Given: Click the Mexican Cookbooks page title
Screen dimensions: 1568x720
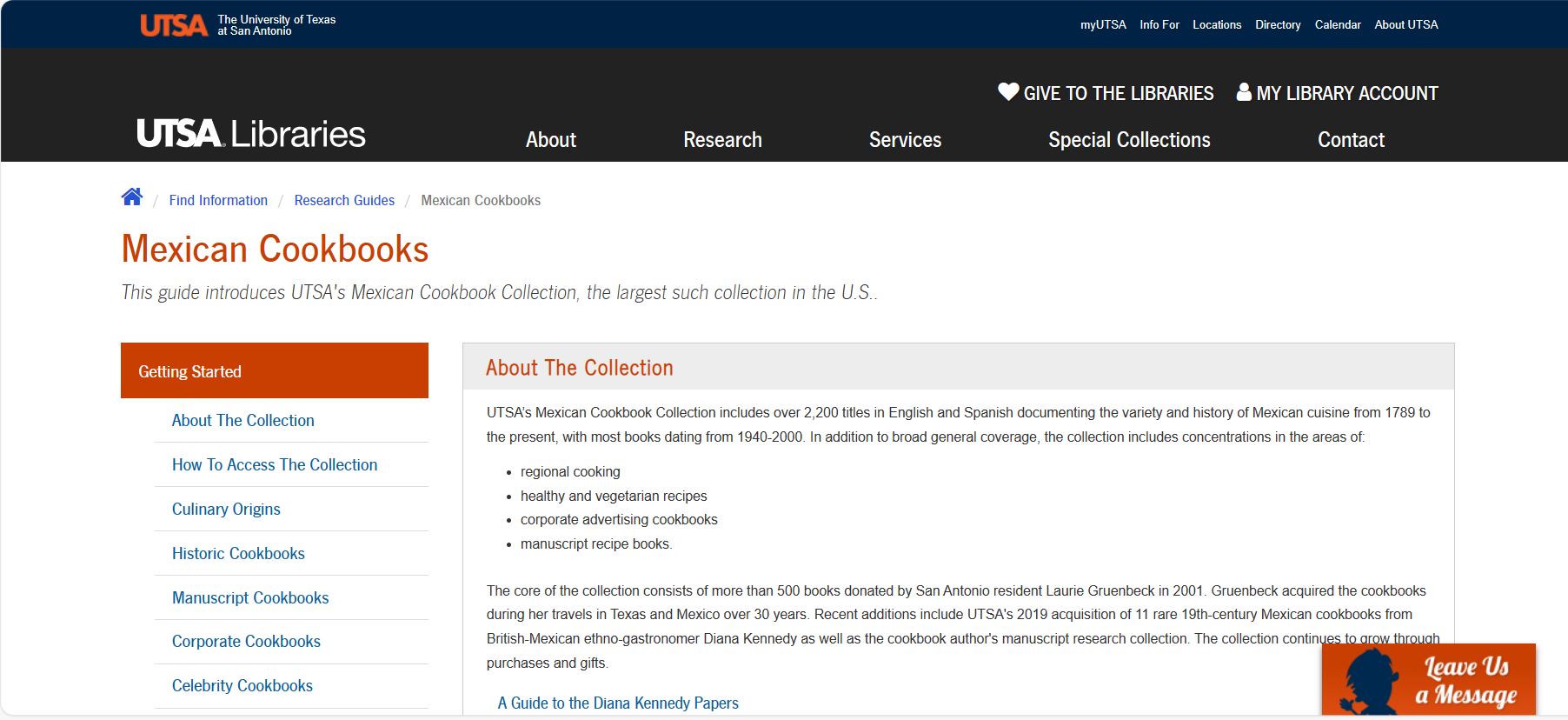Looking at the screenshot, I should (275, 249).
